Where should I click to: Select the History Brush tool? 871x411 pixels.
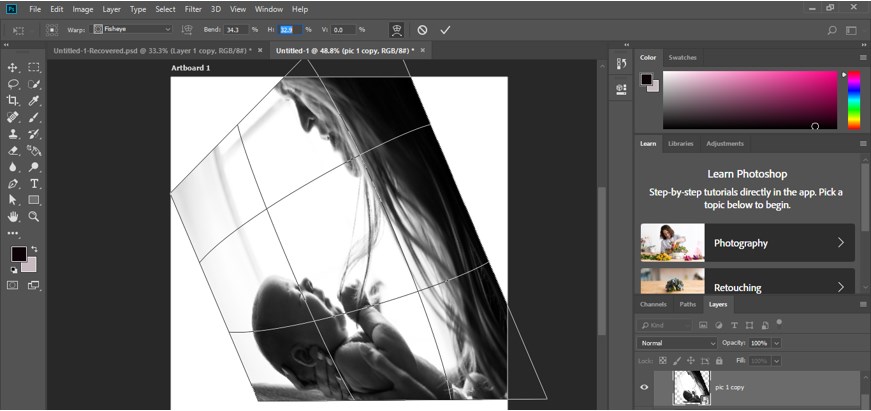pyautogui.click(x=34, y=134)
